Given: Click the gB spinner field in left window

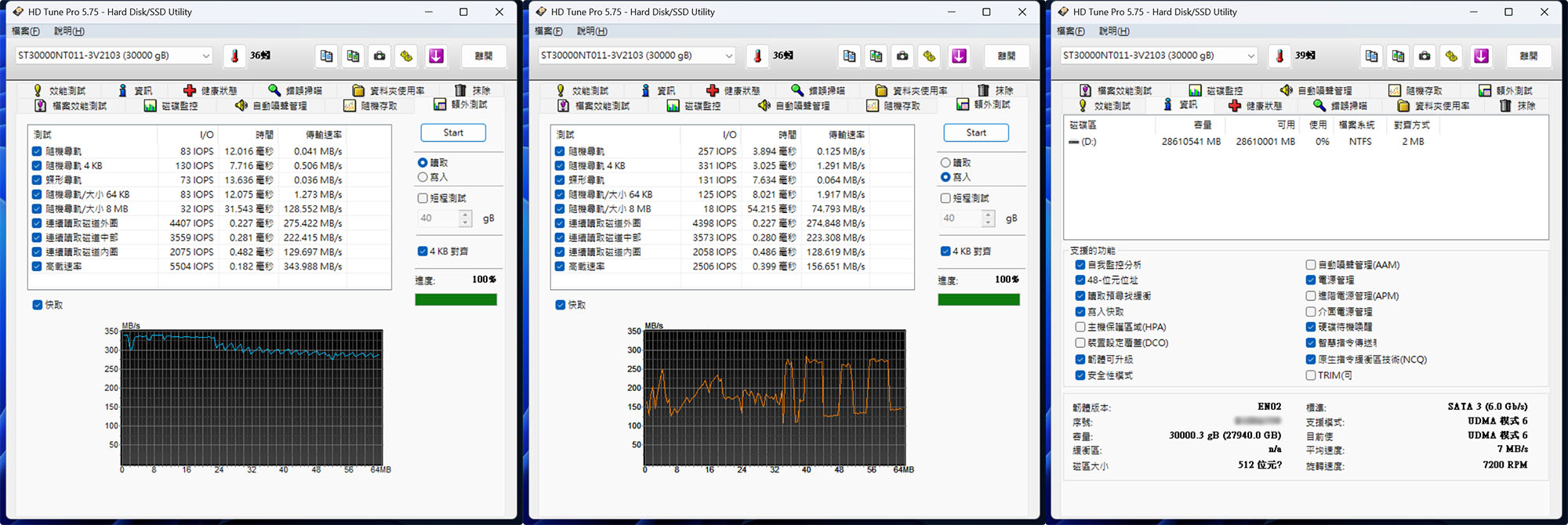Looking at the screenshot, I should point(438,219).
